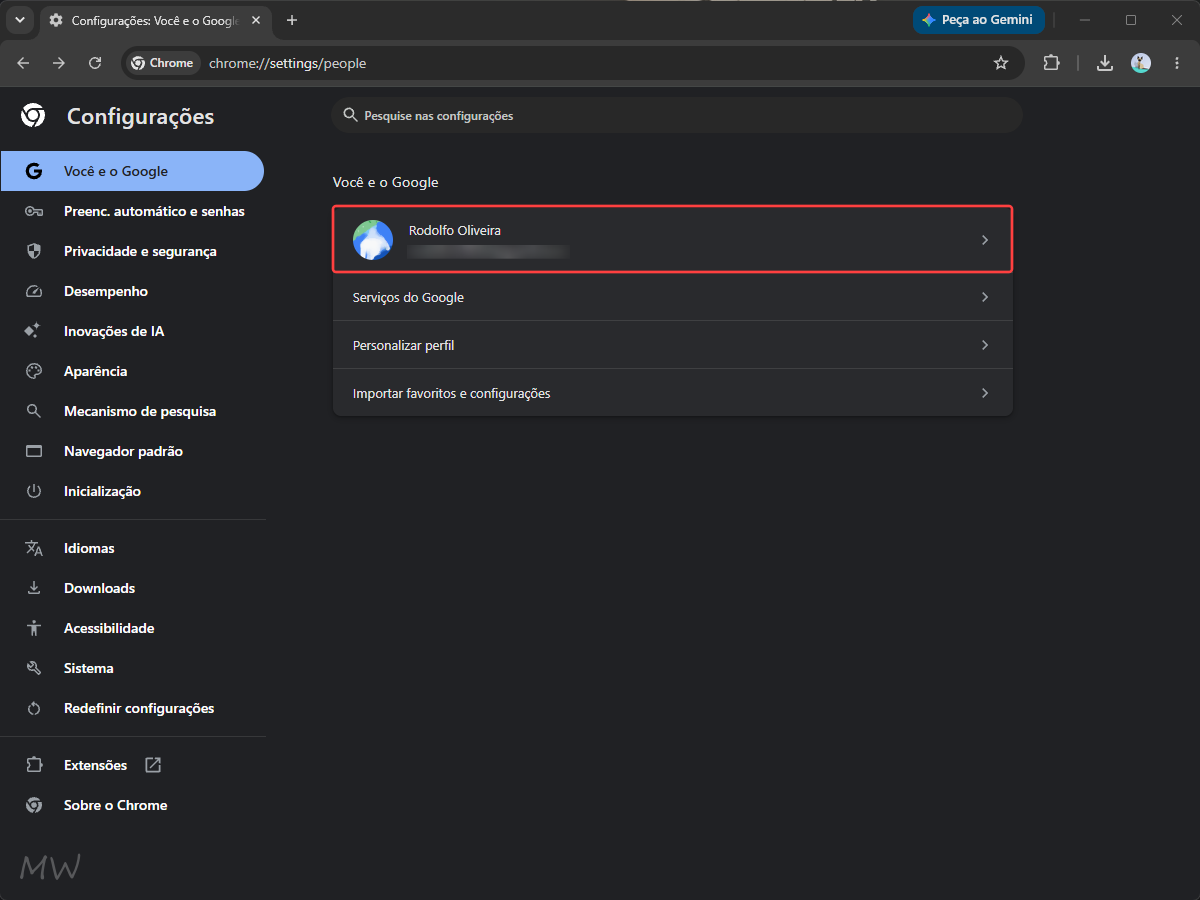Open the tab search dropdown arrow
The image size is (1200, 900).
point(19,20)
